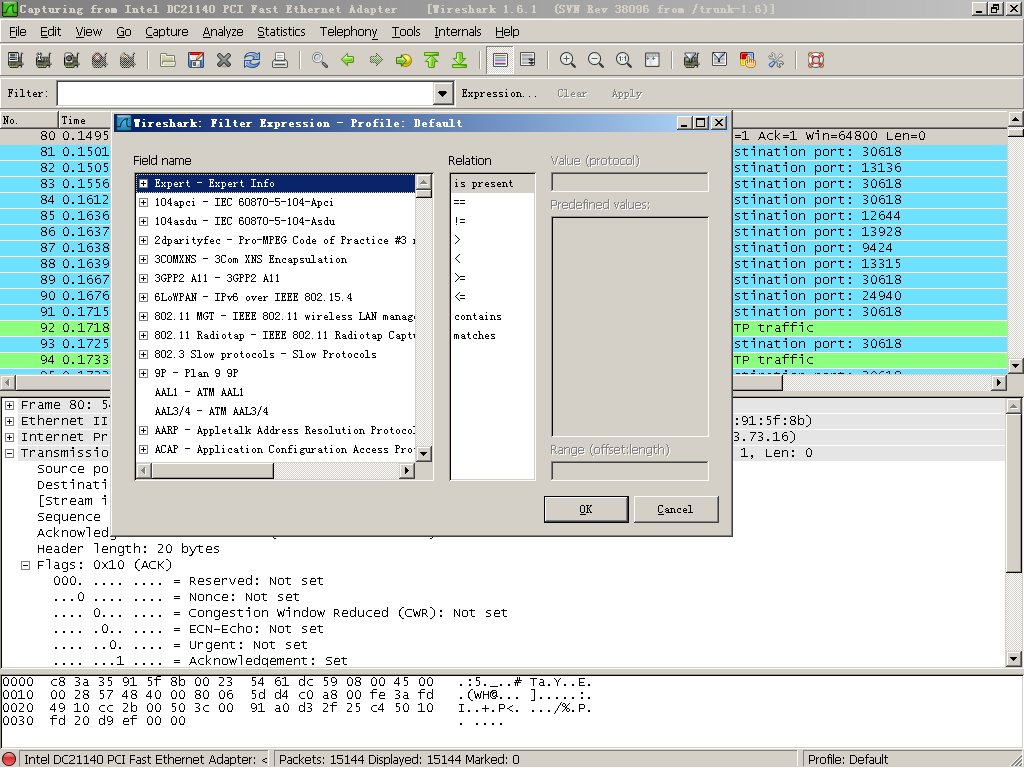Screen dimensions: 1024x768
Task: Expand the AARP field entry
Action: (x=144, y=430)
